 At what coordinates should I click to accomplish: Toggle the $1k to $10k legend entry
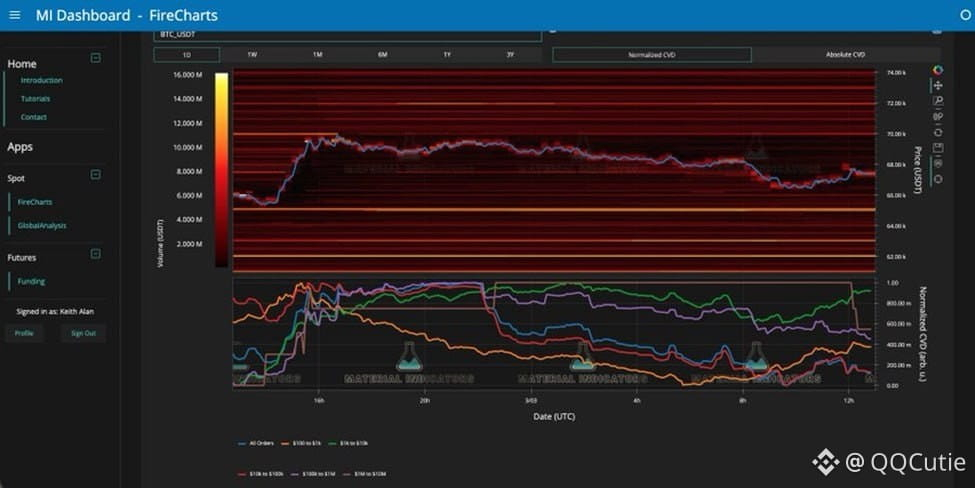pos(347,443)
